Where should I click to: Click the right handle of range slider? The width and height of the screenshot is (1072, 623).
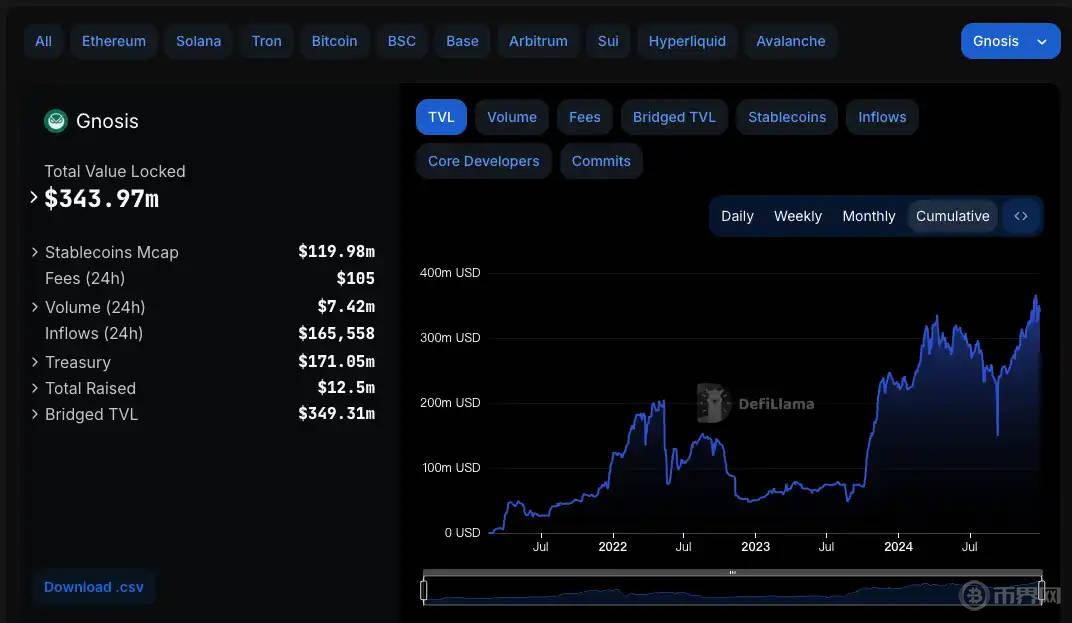[x=1041, y=591]
